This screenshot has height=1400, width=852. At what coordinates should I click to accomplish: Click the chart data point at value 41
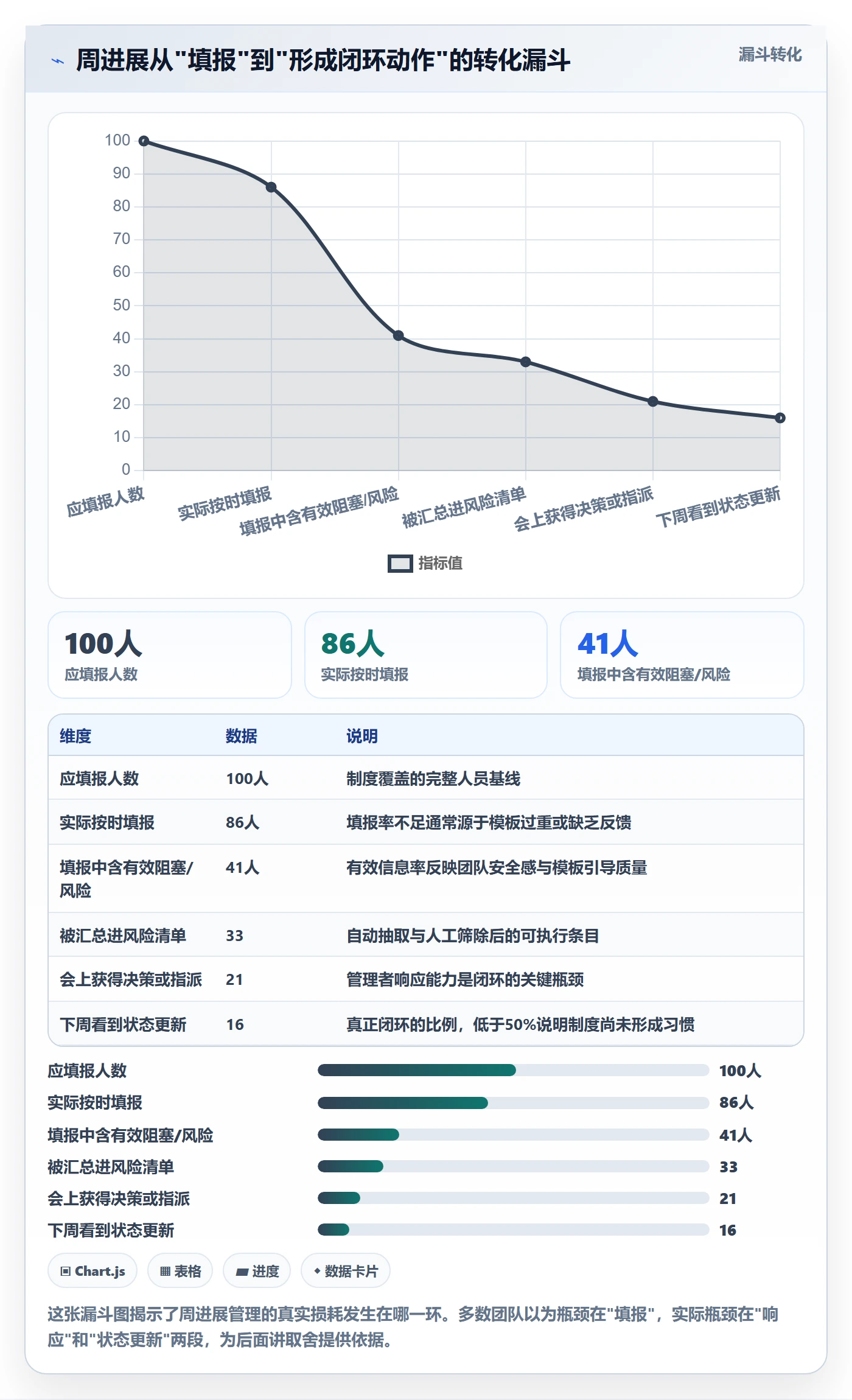tap(399, 335)
